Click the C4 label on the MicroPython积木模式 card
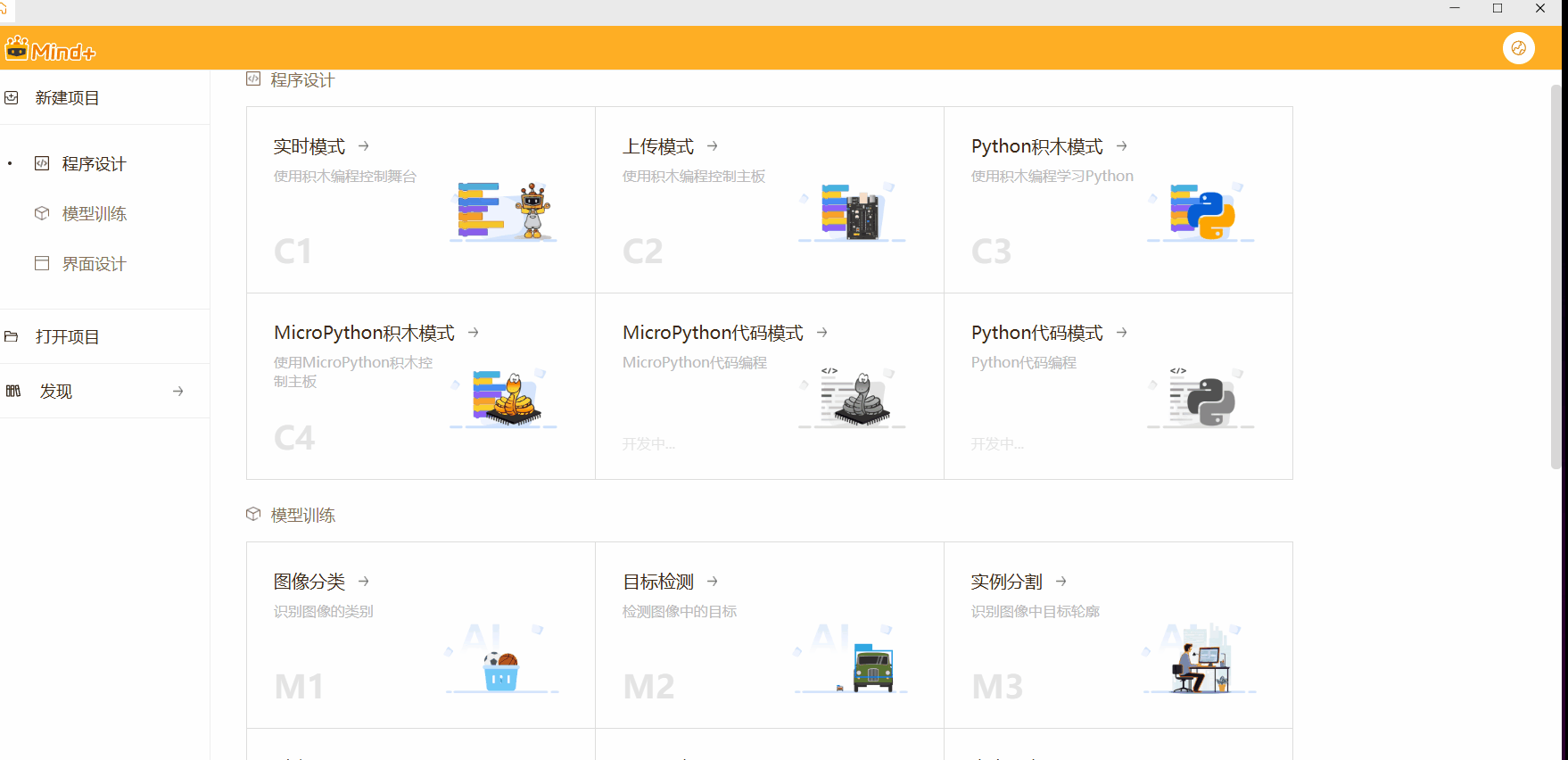The width and height of the screenshot is (1568, 760). [x=294, y=438]
